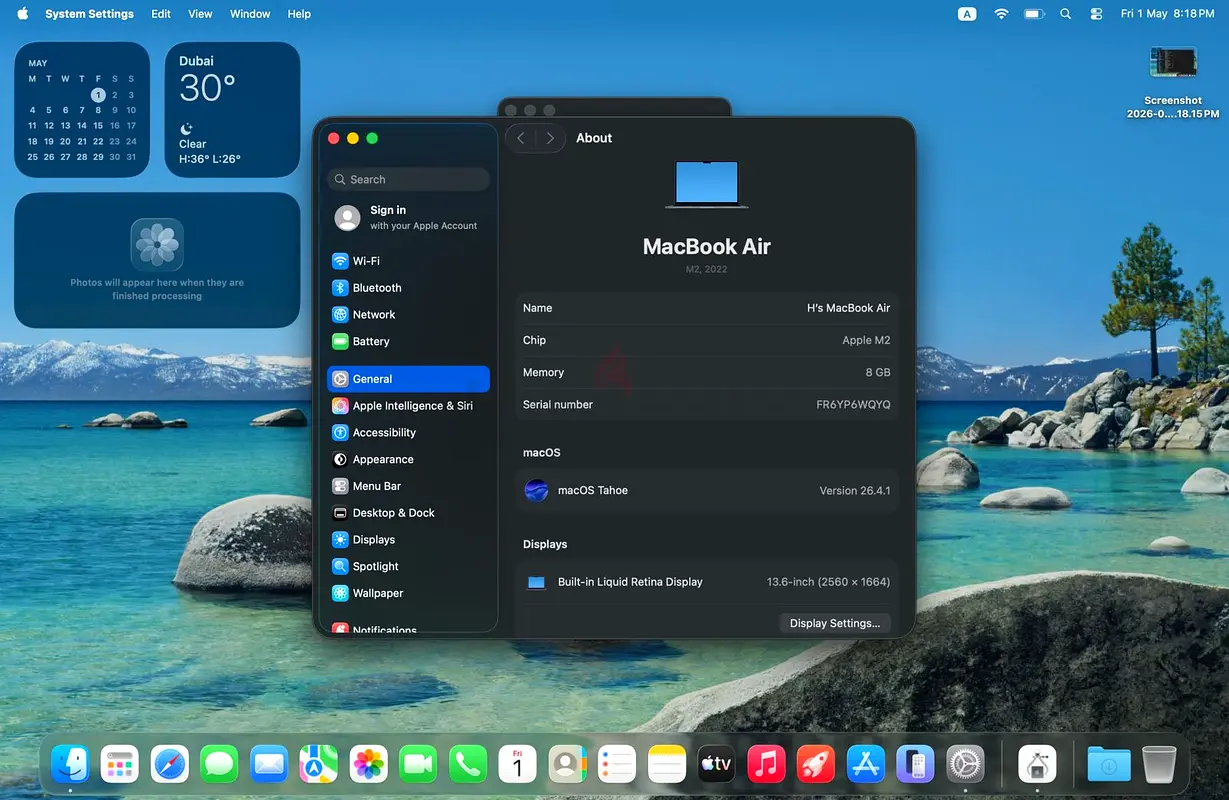Screen dimensions: 1229x800
Task: Open the Help menu
Action: [x=299, y=14]
